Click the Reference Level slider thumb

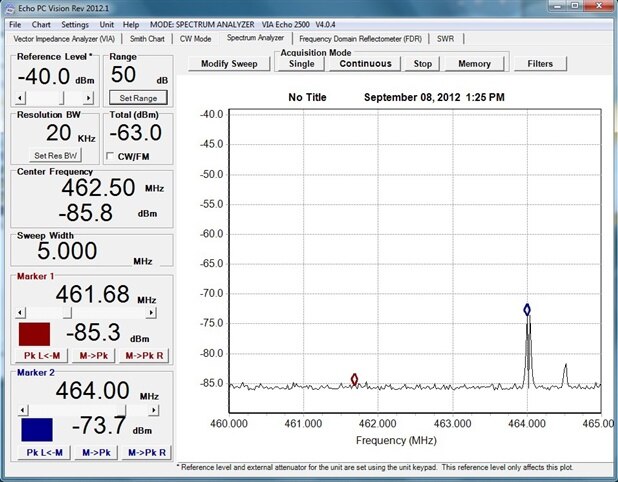click(61, 98)
